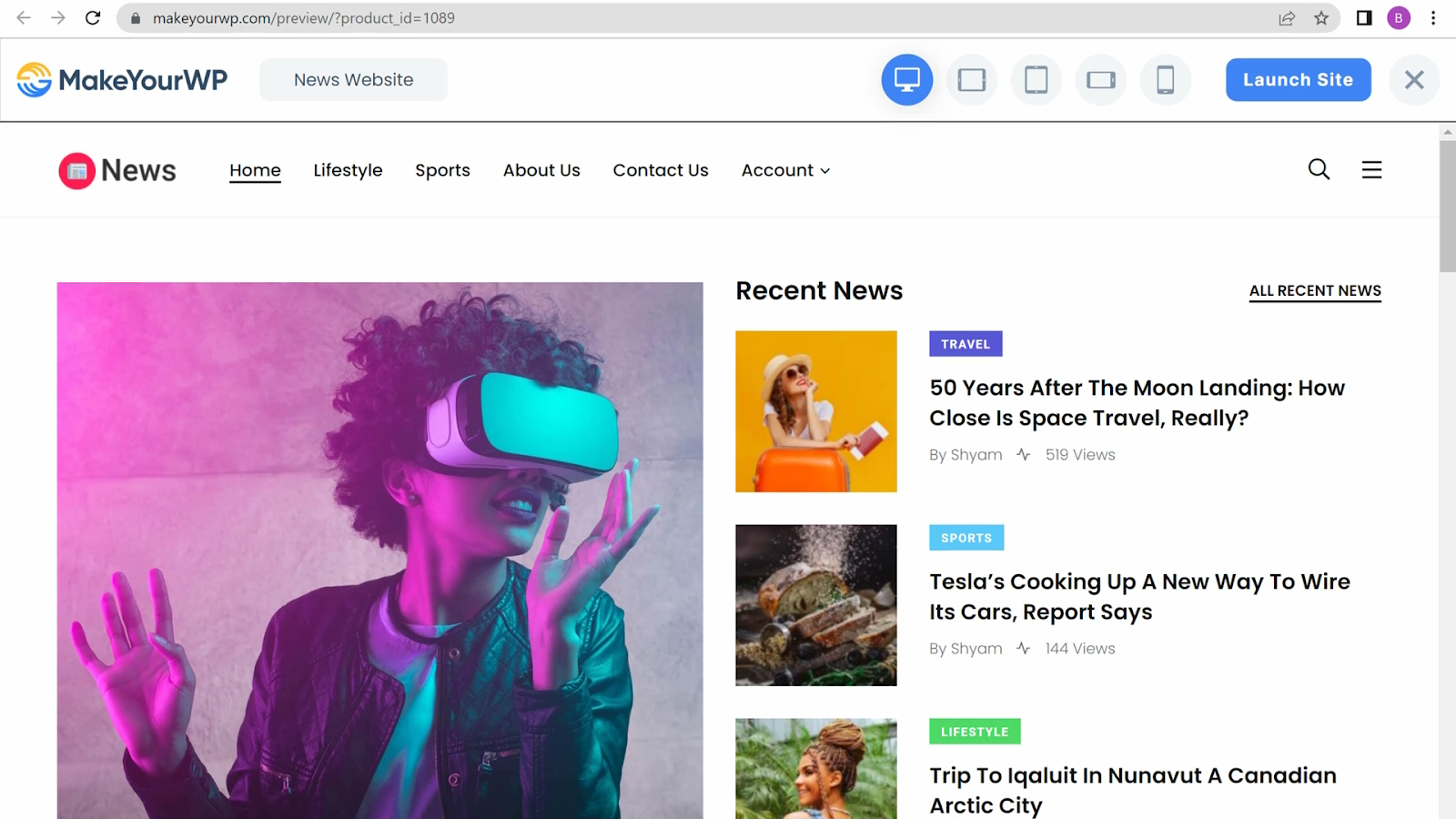Click the browser forward arrow
The width and height of the screenshot is (1456, 819).
tap(58, 18)
